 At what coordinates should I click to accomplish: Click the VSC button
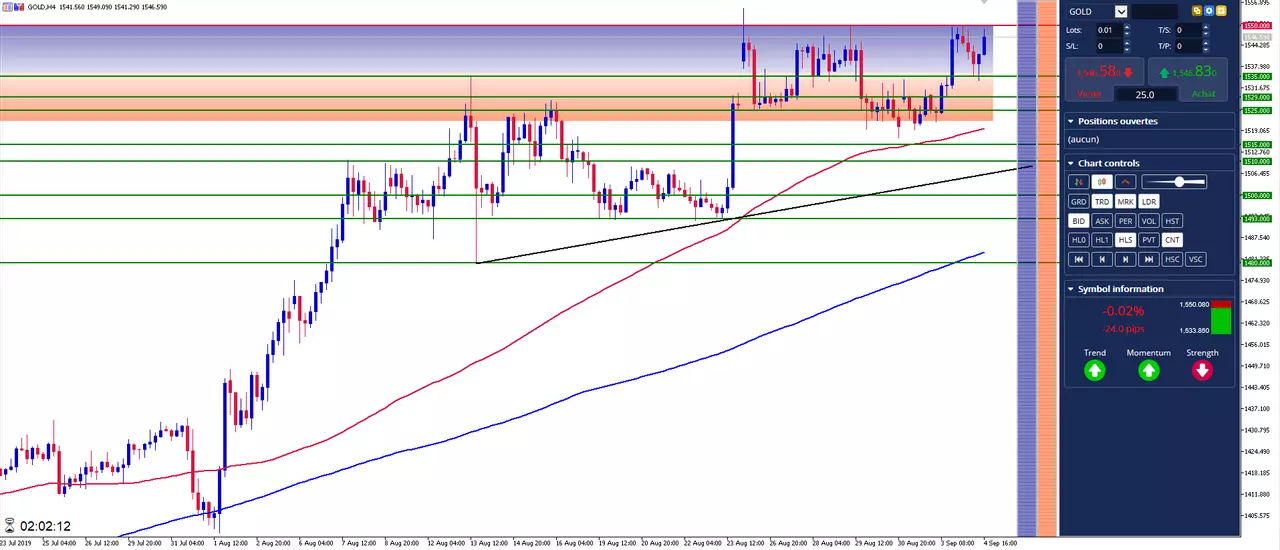click(1196, 259)
